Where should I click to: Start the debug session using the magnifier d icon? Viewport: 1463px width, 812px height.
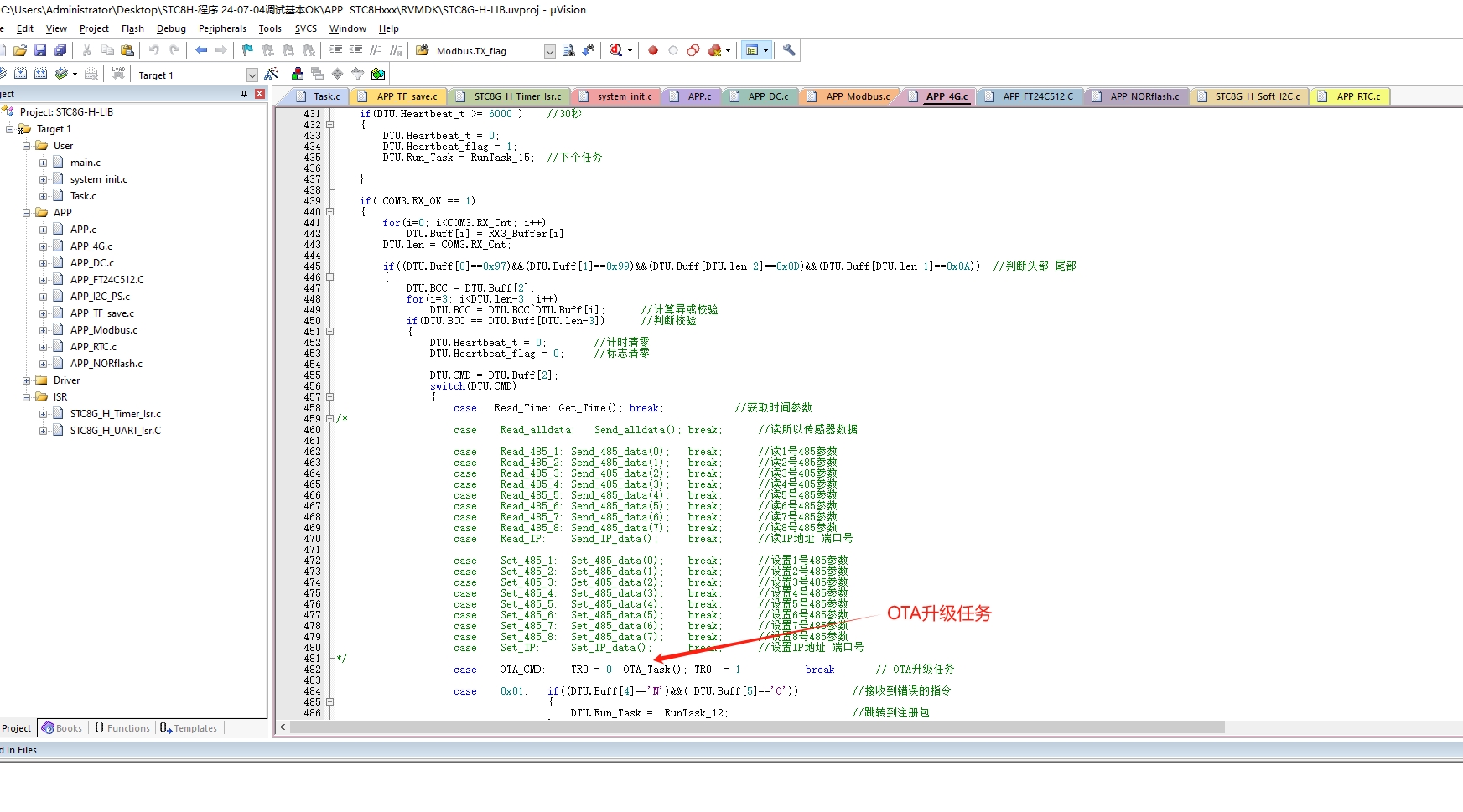(616, 51)
